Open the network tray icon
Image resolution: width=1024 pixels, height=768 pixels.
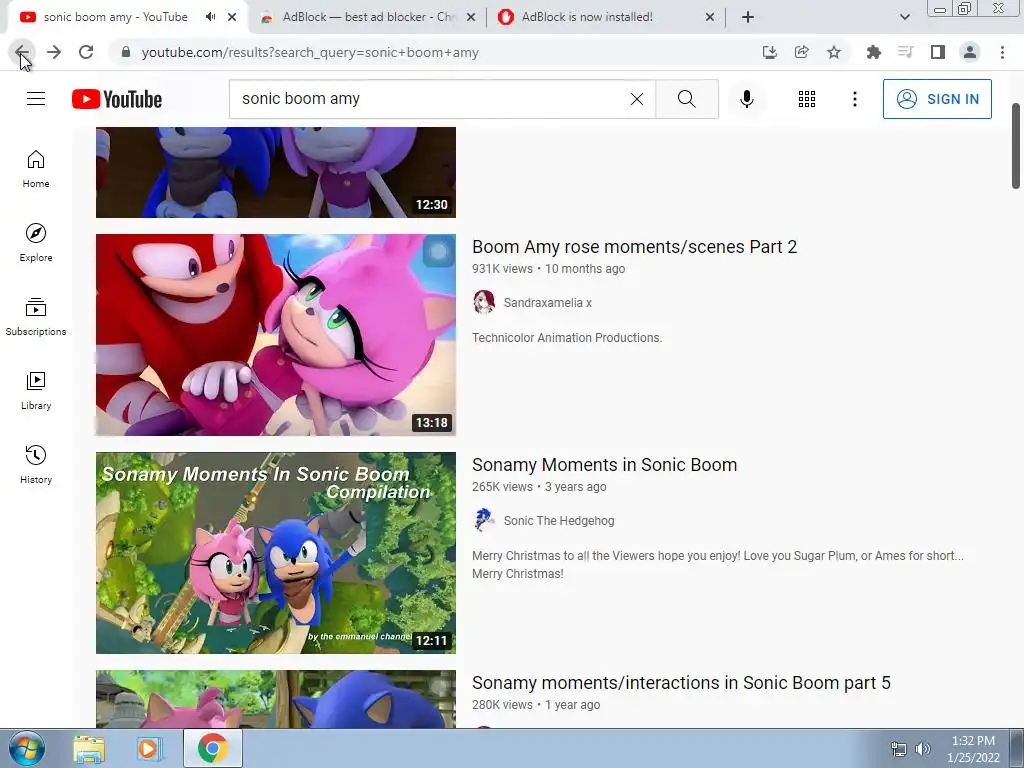click(x=899, y=749)
